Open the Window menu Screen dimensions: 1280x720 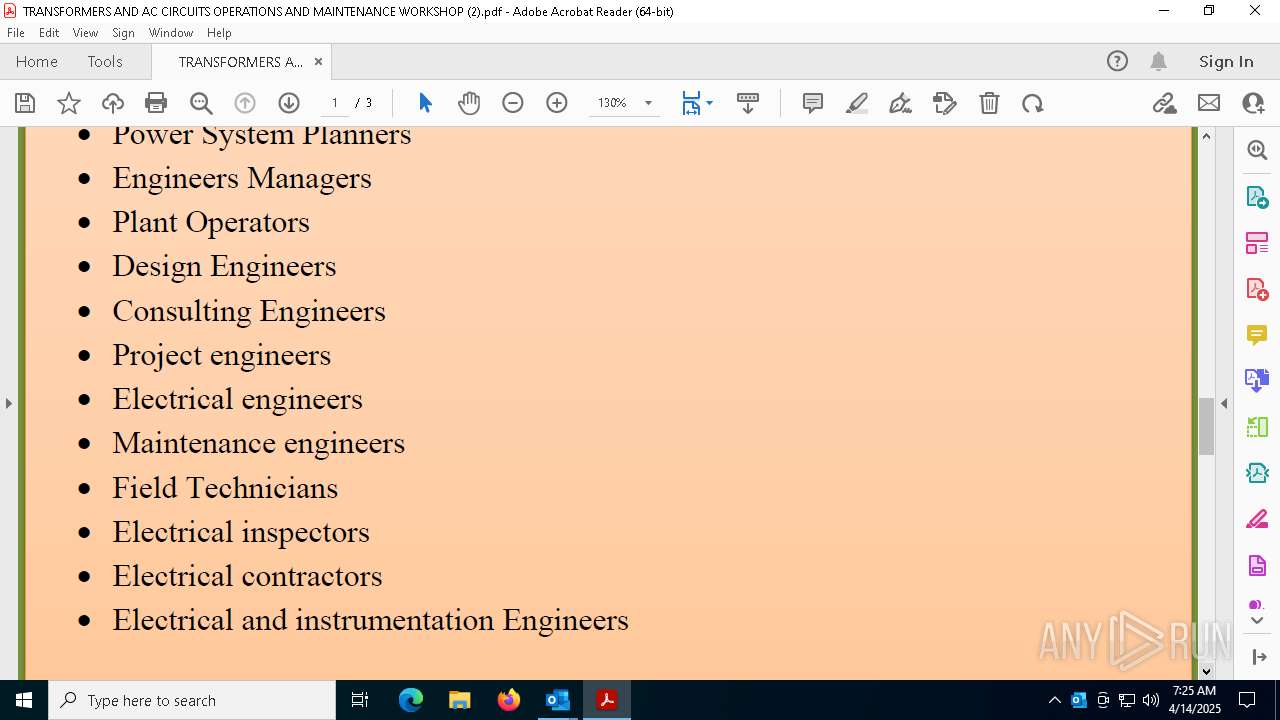click(x=171, y=33)
